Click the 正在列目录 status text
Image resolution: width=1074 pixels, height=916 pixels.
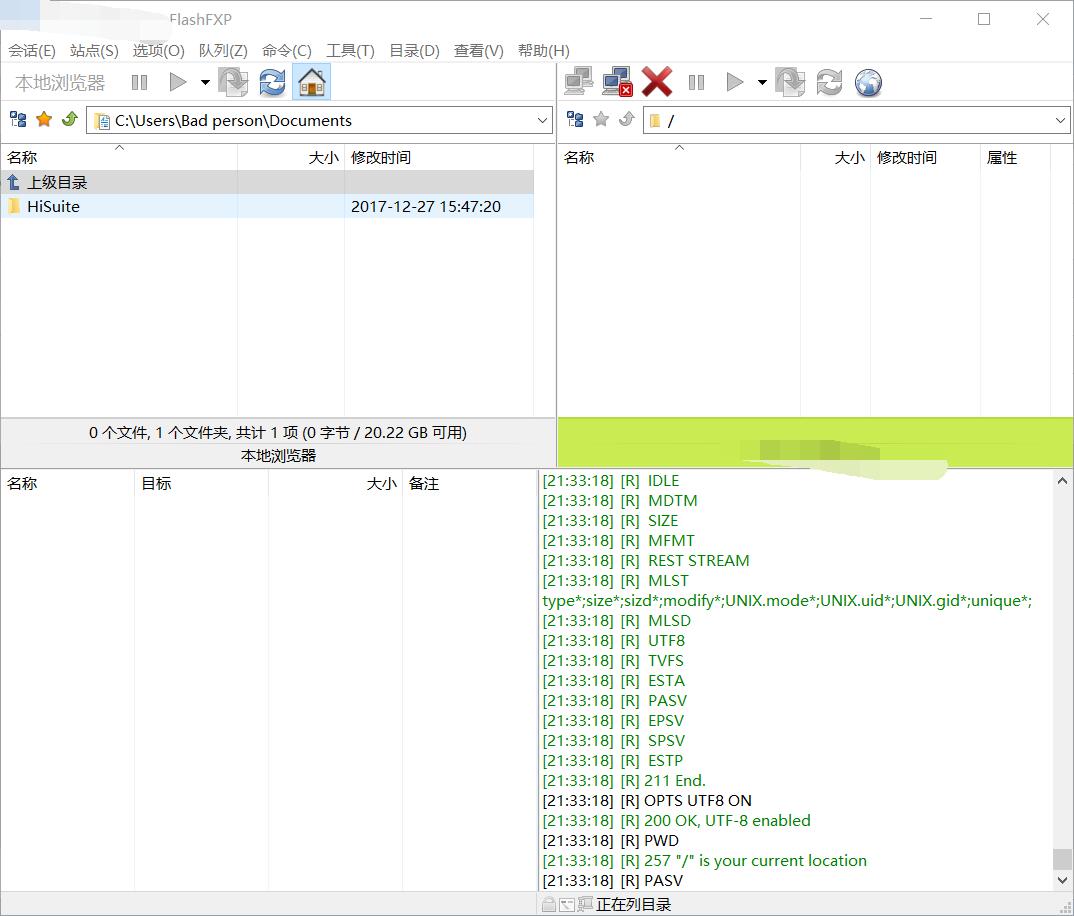pos(633,904)
